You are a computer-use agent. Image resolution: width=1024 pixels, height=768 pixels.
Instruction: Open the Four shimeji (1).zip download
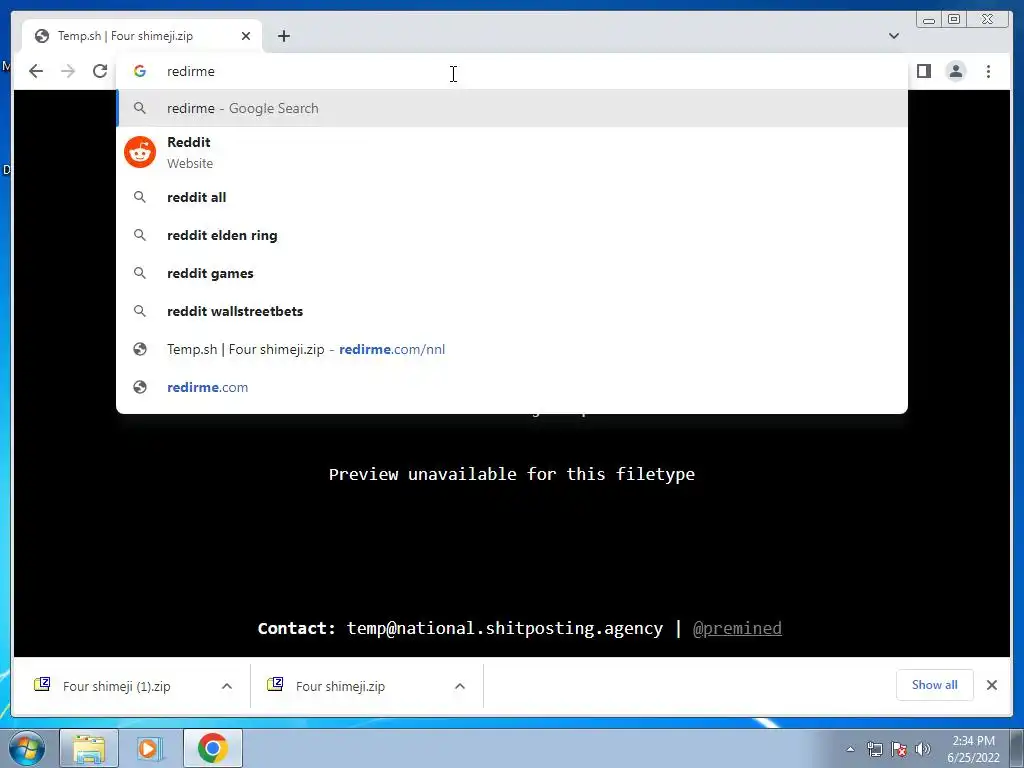[x=116, y=686]
